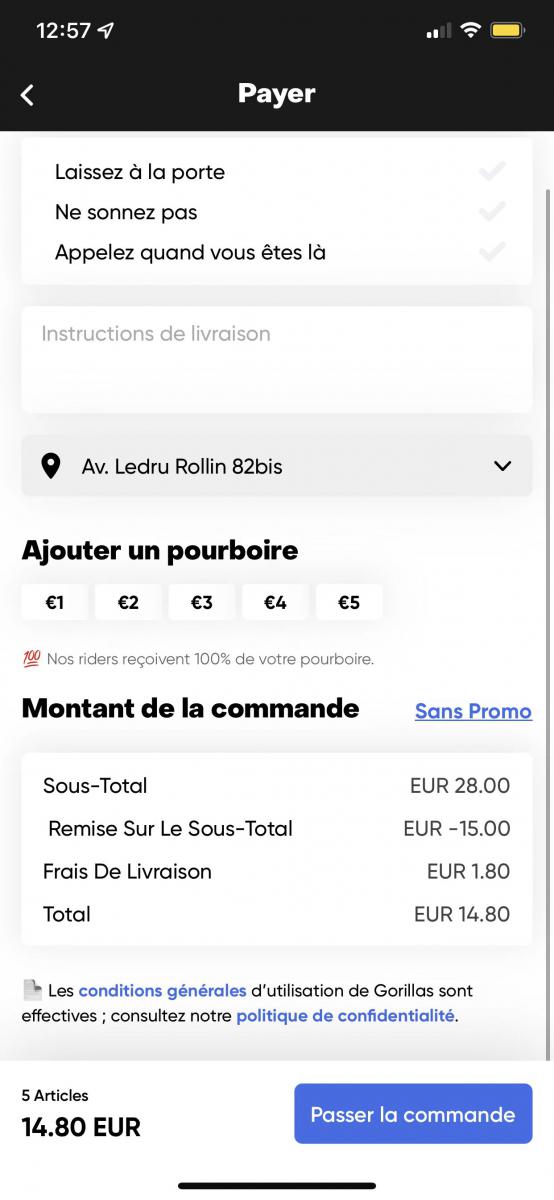Tap the location arrow beside the clock
The height and width of the screenshot is (1200, 554).
tap(106, 31)
